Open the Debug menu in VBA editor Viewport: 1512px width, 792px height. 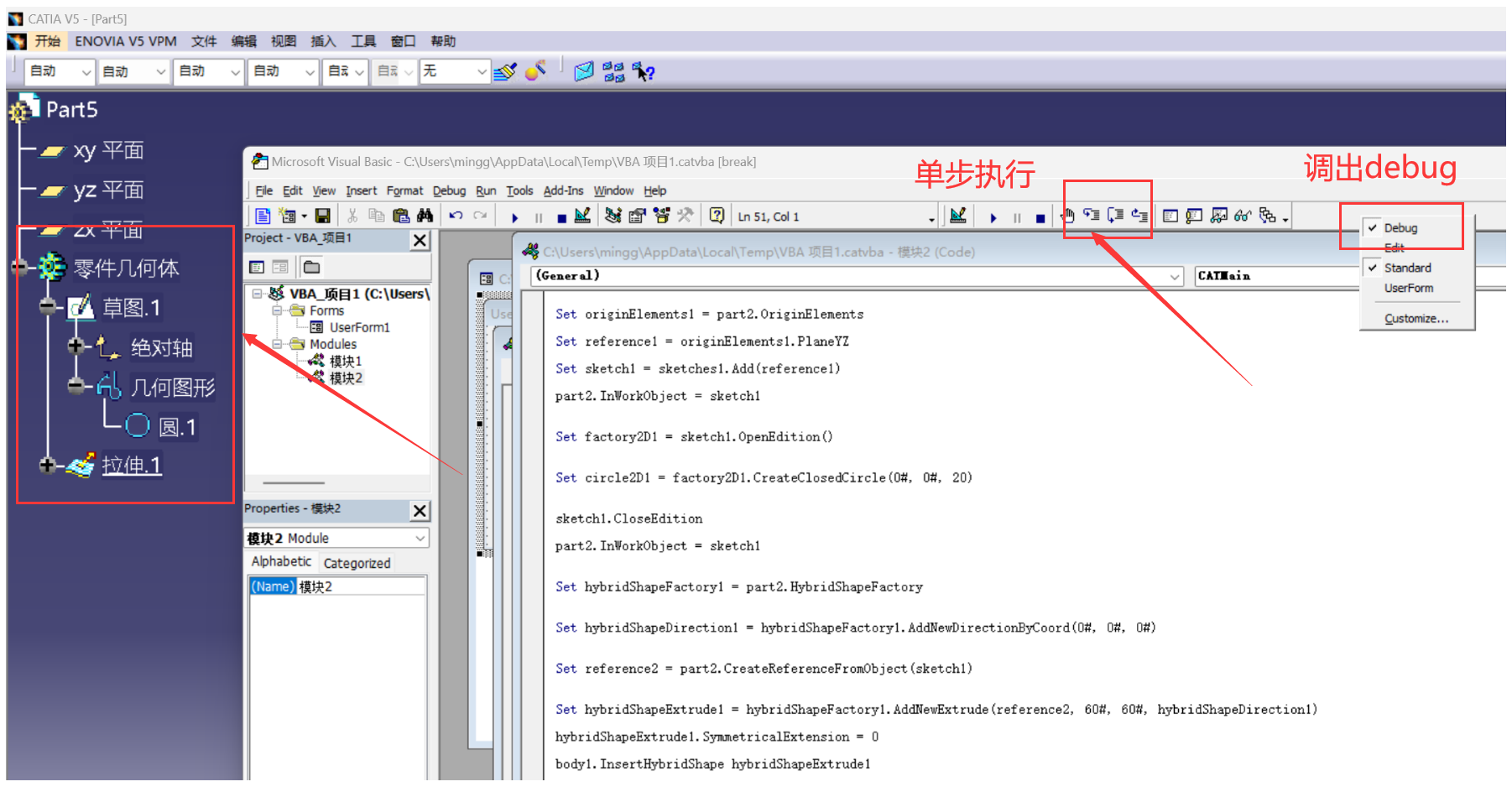point(449,190)
